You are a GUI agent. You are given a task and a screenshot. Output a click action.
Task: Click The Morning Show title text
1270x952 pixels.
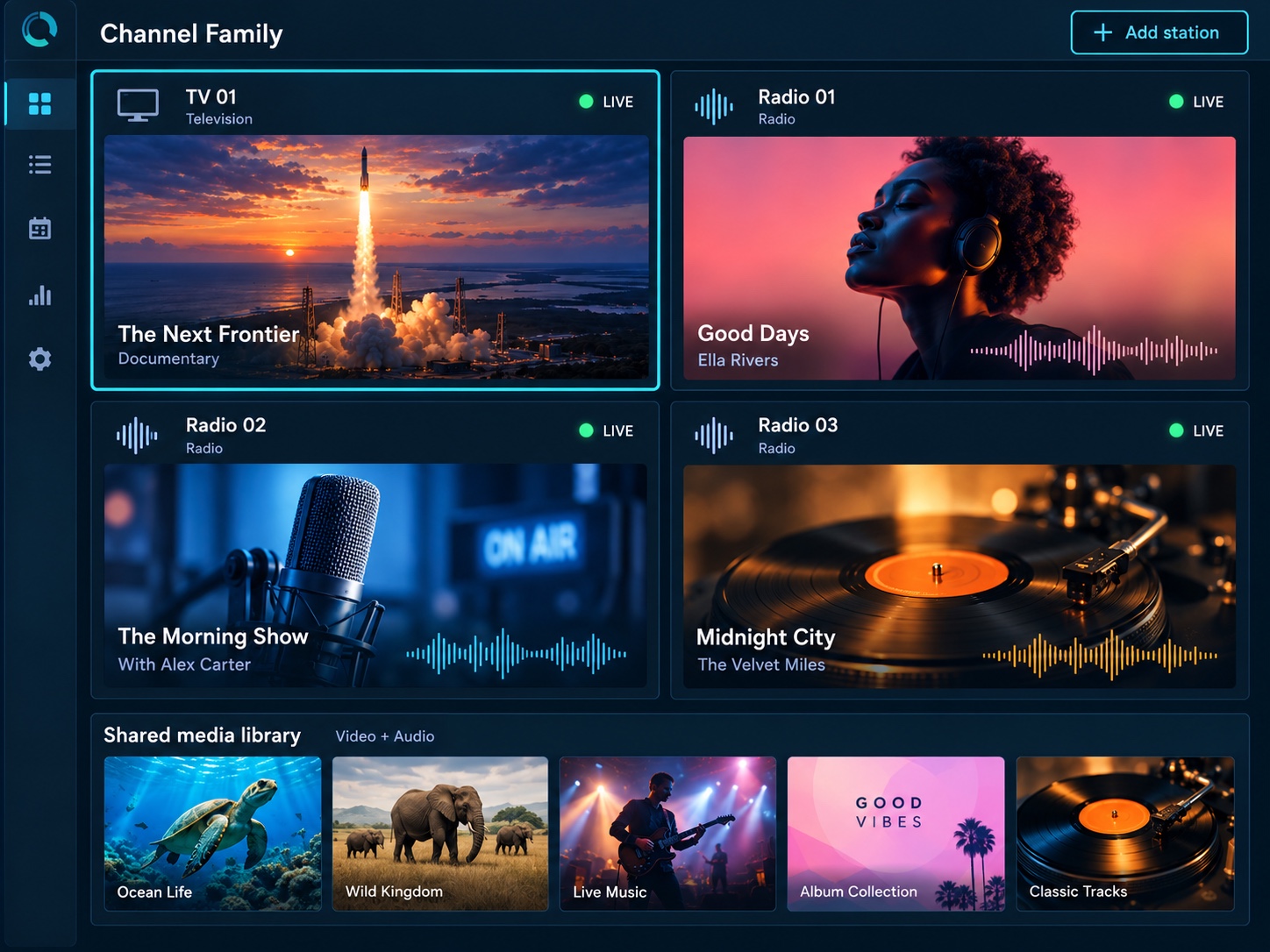click(213, 636)
